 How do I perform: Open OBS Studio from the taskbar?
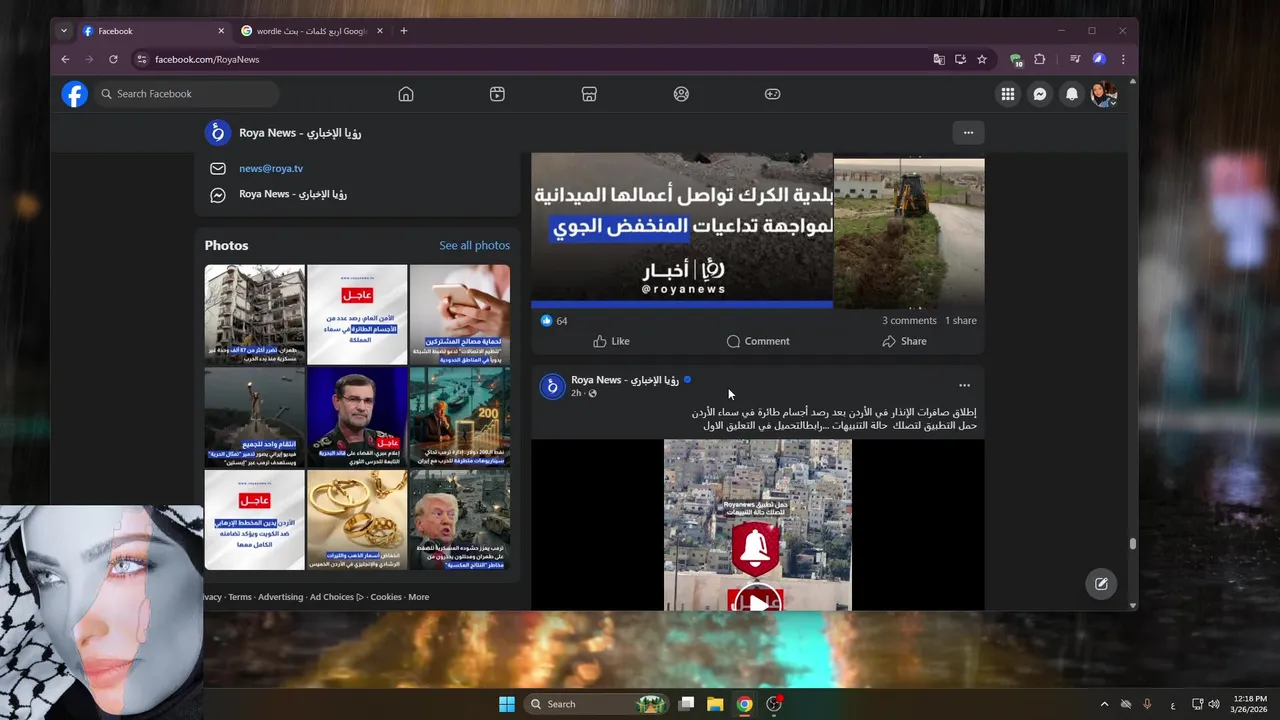773,704
